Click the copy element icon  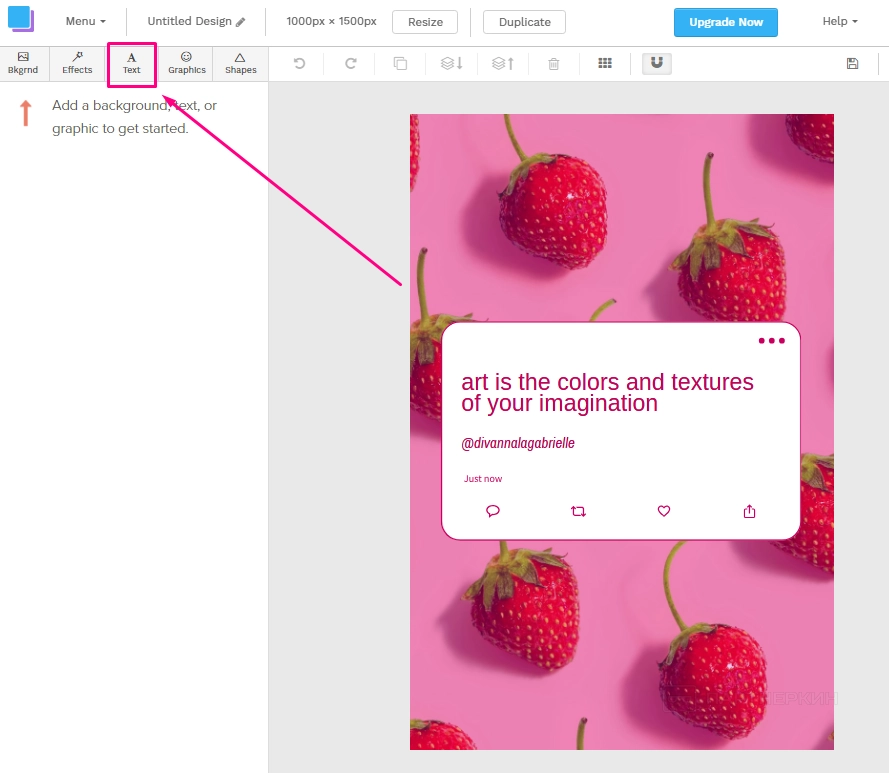click(400, 64)
